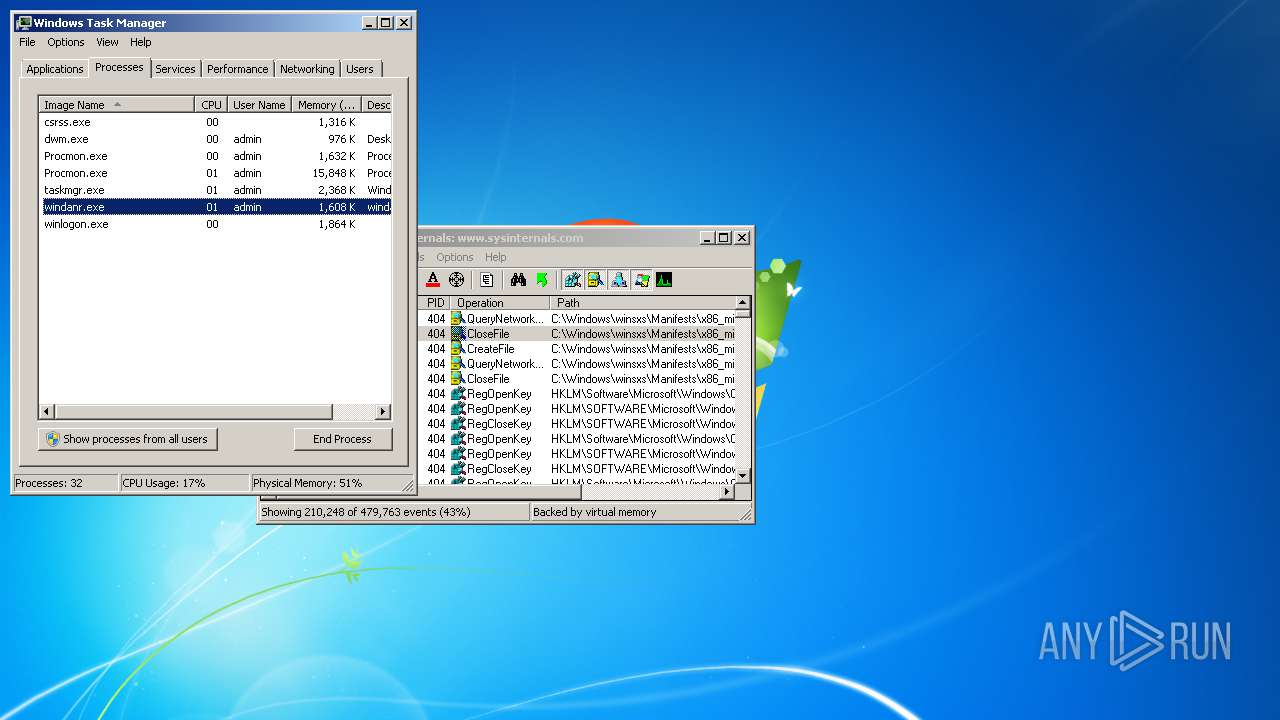Viewport: 1280px width, 720px height.
Task: Open the Options menu in Process Monitor
Action: coord(454,257)
